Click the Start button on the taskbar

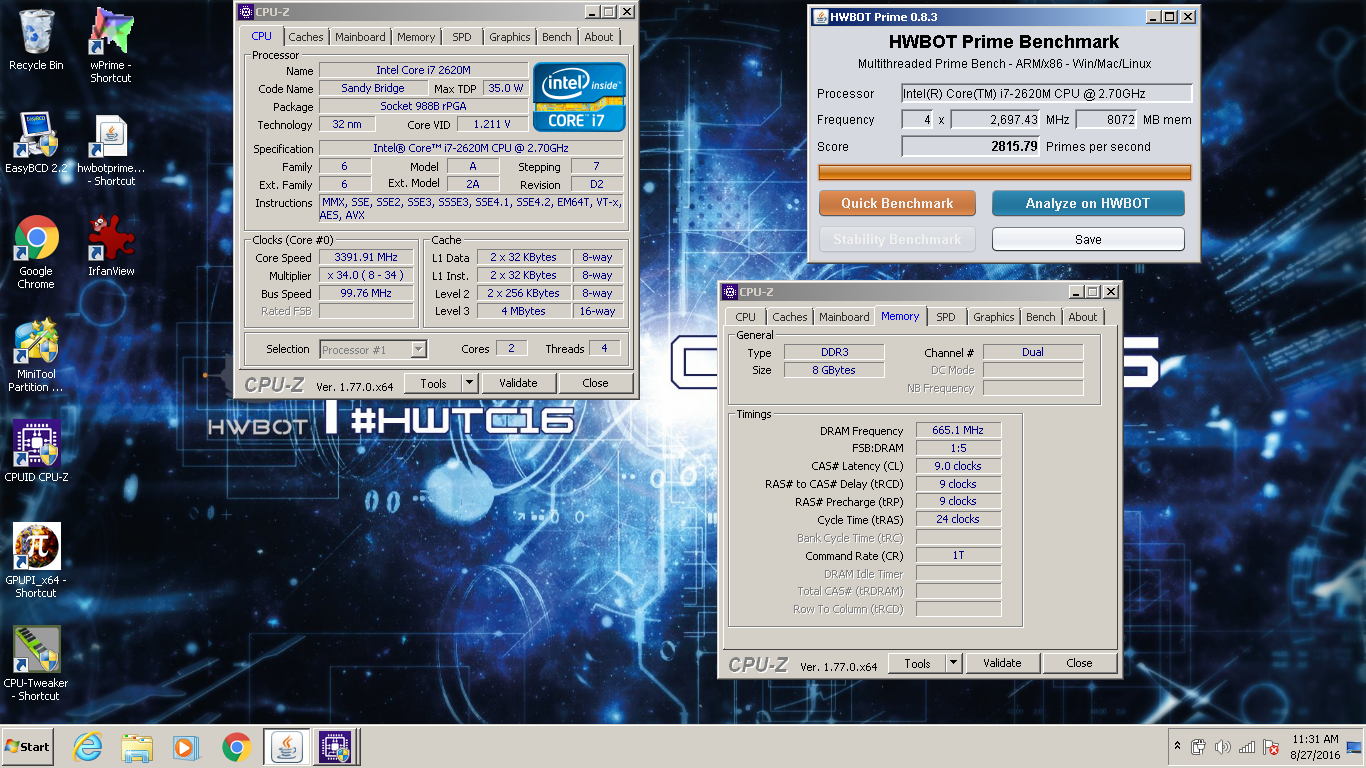(27, 746)
